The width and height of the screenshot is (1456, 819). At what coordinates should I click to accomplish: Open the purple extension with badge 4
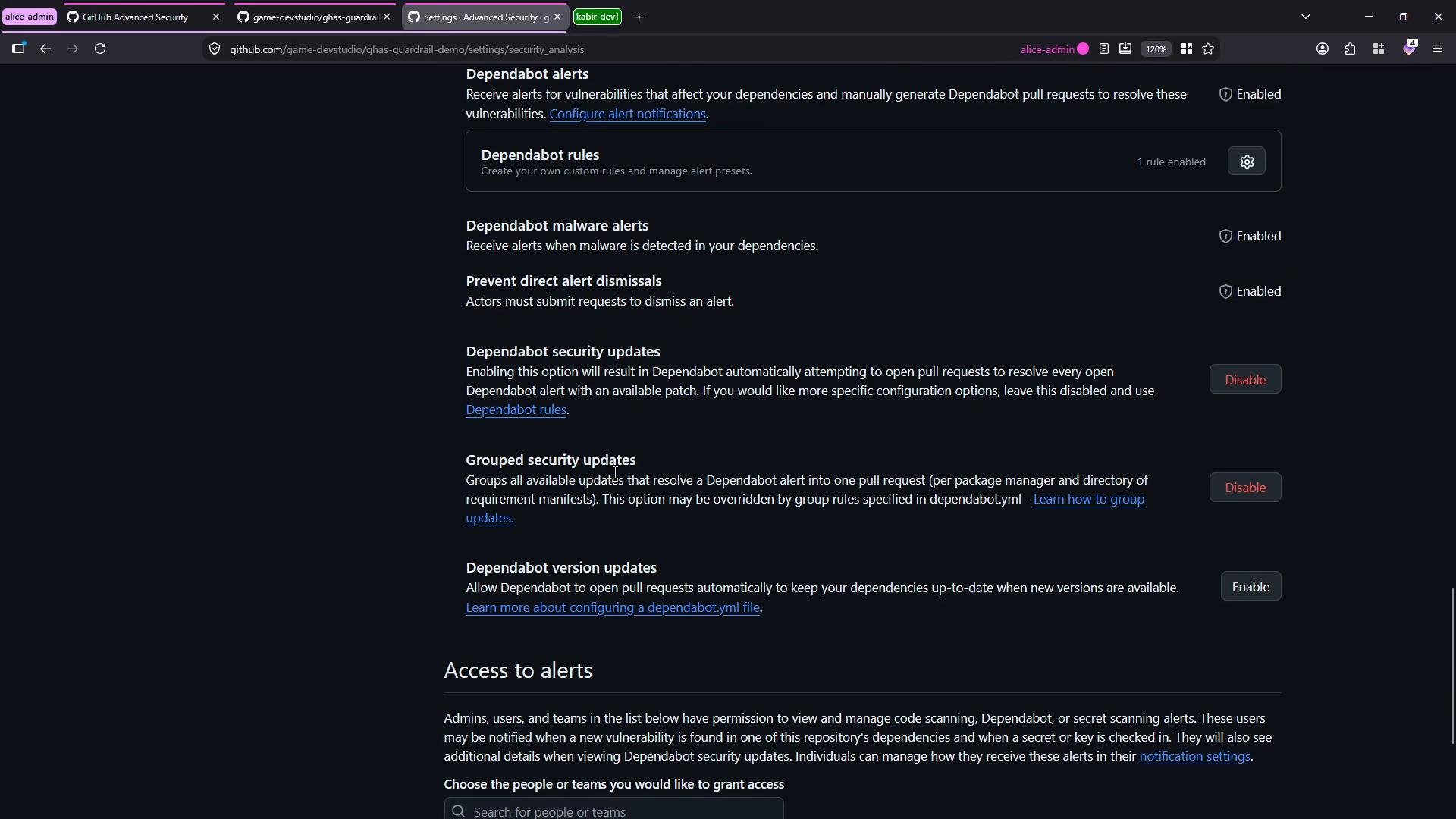(x=1409, y=48)
